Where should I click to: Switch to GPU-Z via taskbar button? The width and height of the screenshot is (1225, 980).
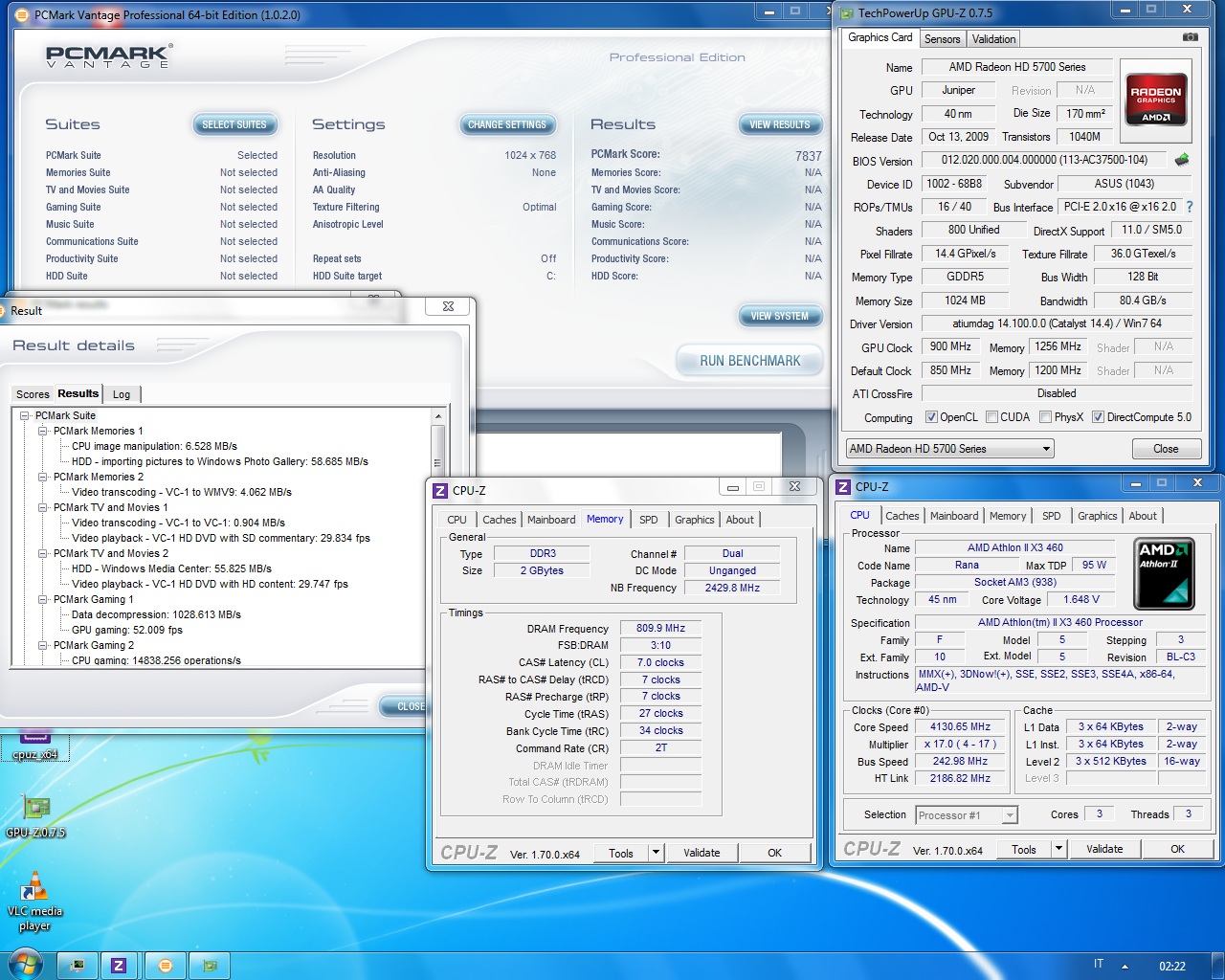tap(210, 966)
